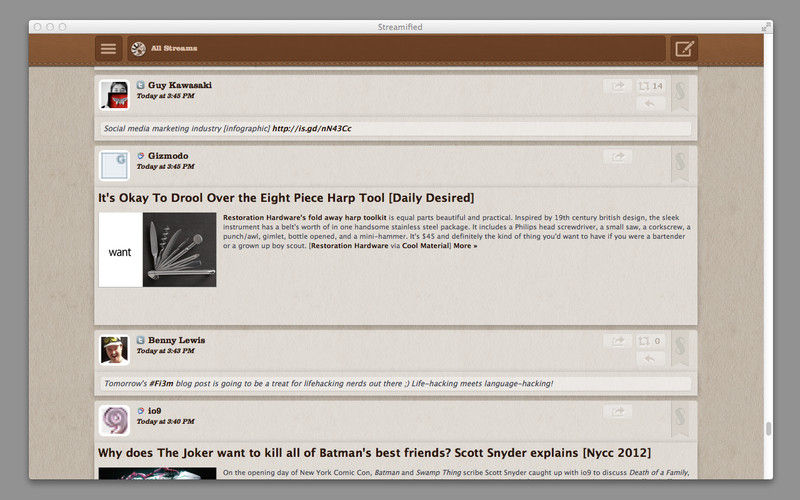Viewport: 800px width, 500px height.
Task: Reply to Benny Lewis's post
Action: (x=650, y=359)
